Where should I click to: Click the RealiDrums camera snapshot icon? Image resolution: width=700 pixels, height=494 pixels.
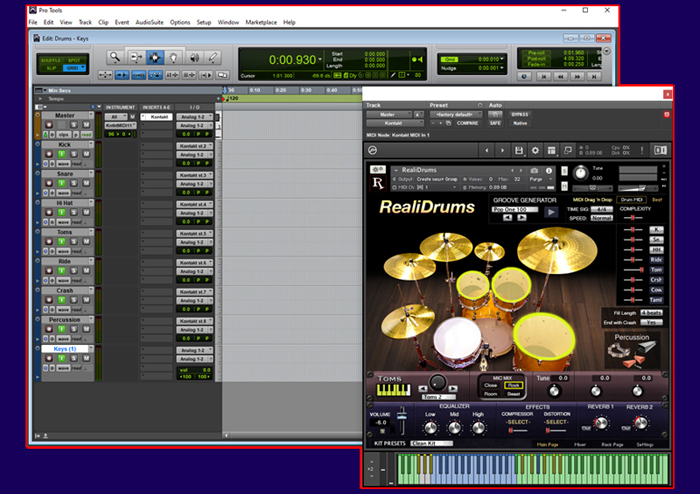(x=535, y=170)
